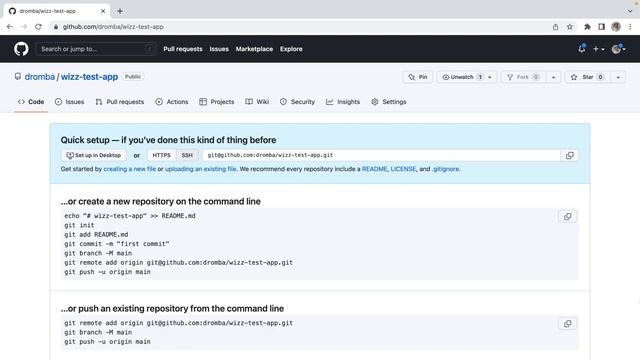Image resolution: width=640 pixels, height=360 pixels.
Task: Open the dromba owner profile link
Action: [40, 77]
